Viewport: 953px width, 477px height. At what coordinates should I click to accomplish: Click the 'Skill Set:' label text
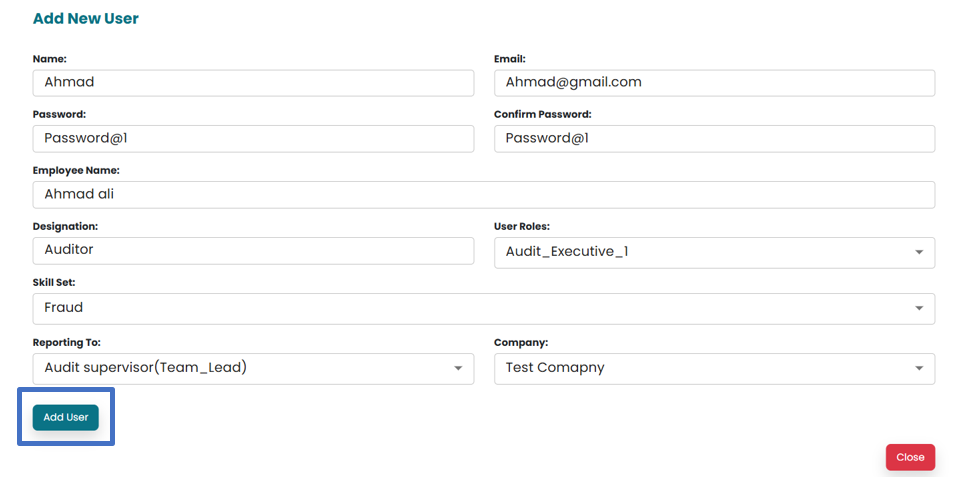coord(54,283)
